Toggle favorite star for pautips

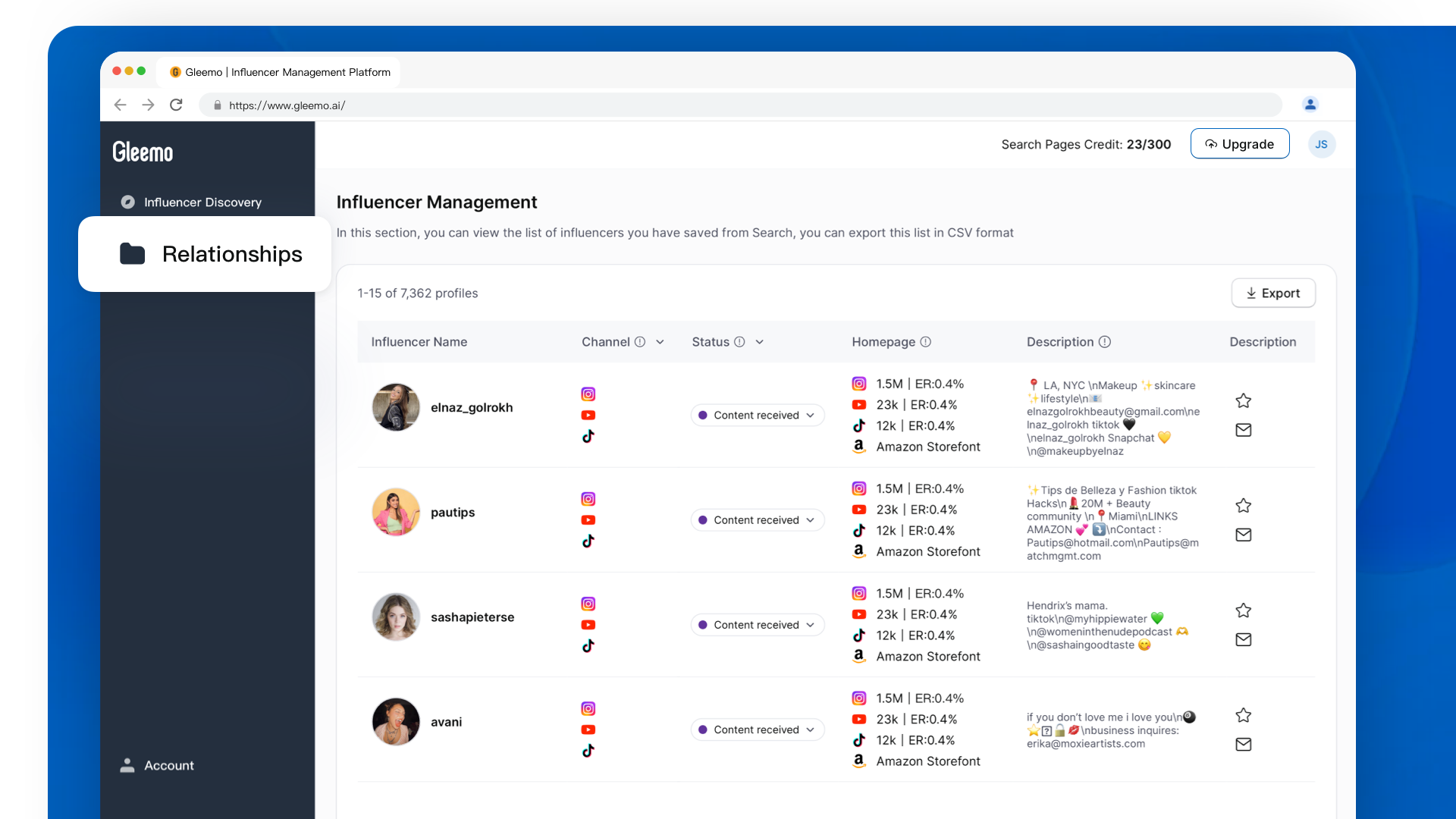pos(1243,505)
